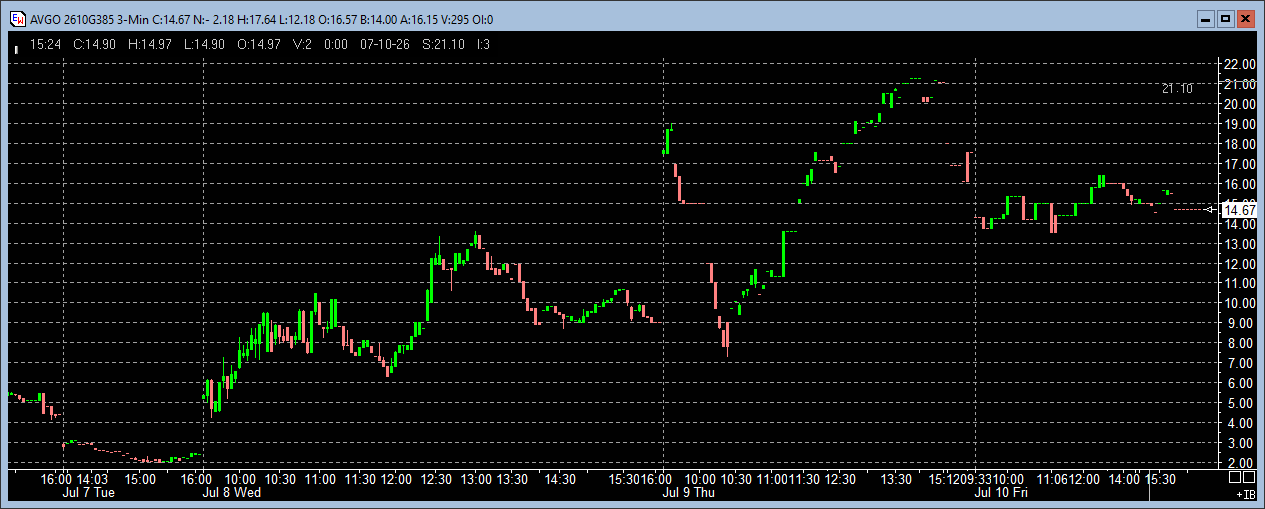Click the V:2 volume readout
This screenshot has height=509, width=1265.
pos(303,44)
